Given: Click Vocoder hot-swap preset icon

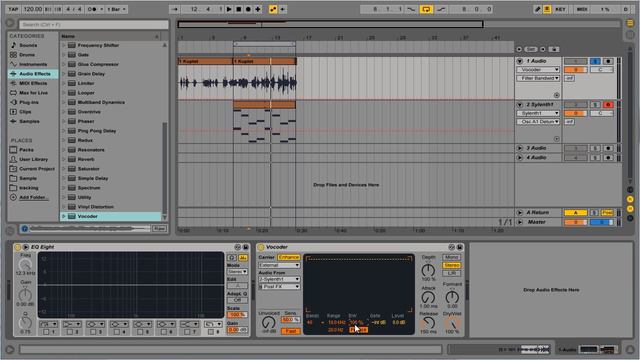Looking at the screenshot, I should click(451, 247).
